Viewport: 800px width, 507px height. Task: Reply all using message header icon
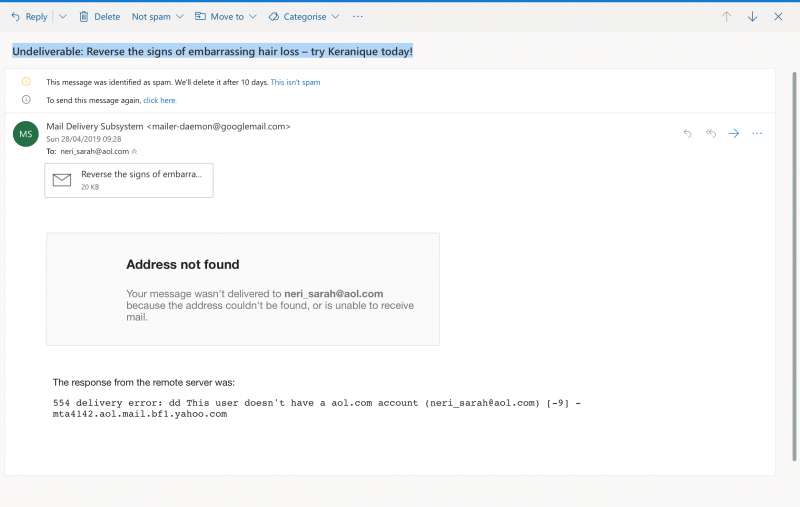(x=711, y=133)
